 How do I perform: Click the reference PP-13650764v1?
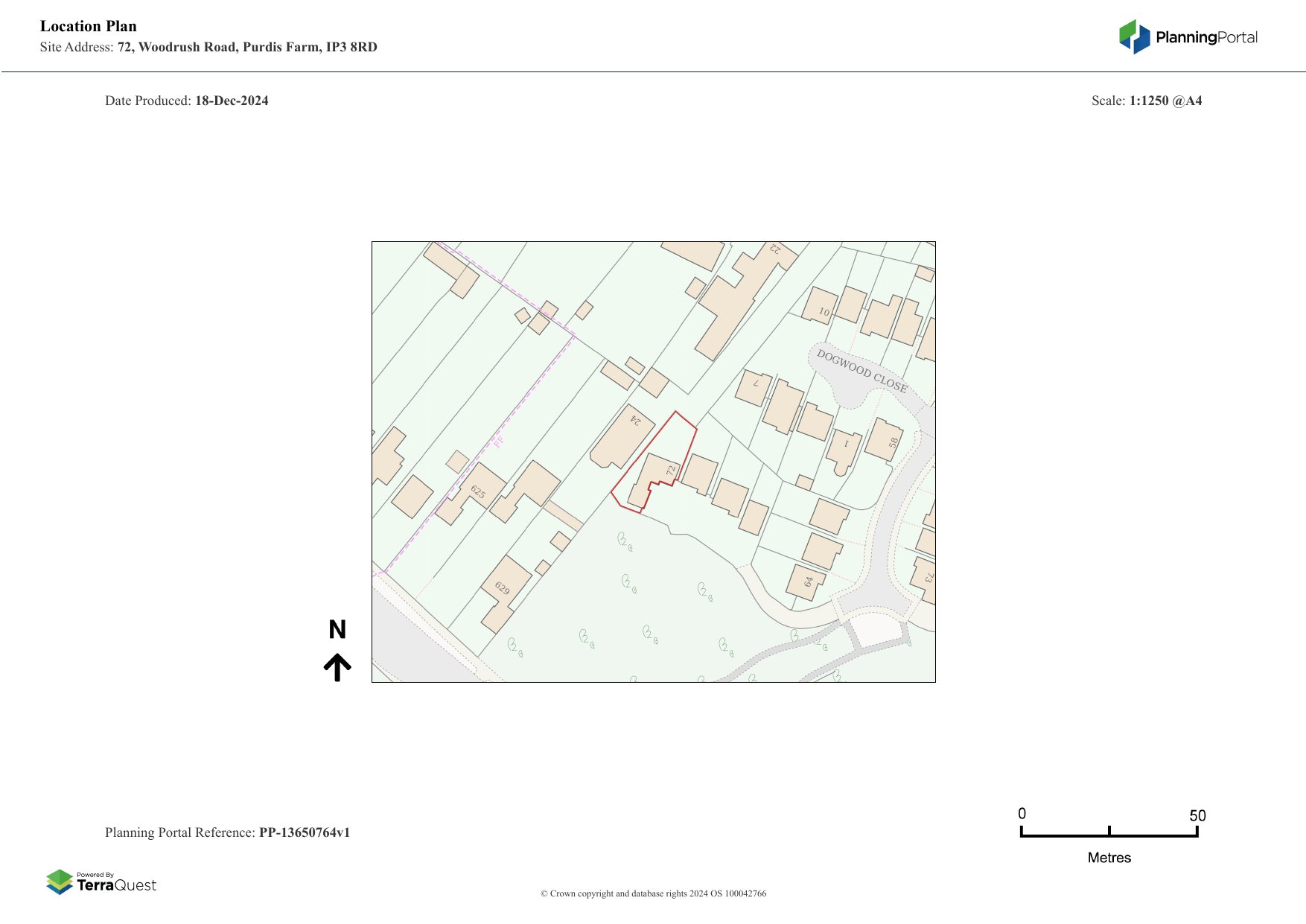tap(304, 832)
